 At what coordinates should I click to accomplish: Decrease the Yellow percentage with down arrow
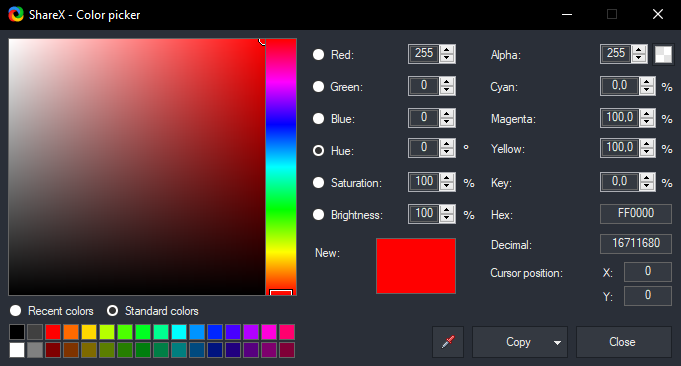coord(647,152)
